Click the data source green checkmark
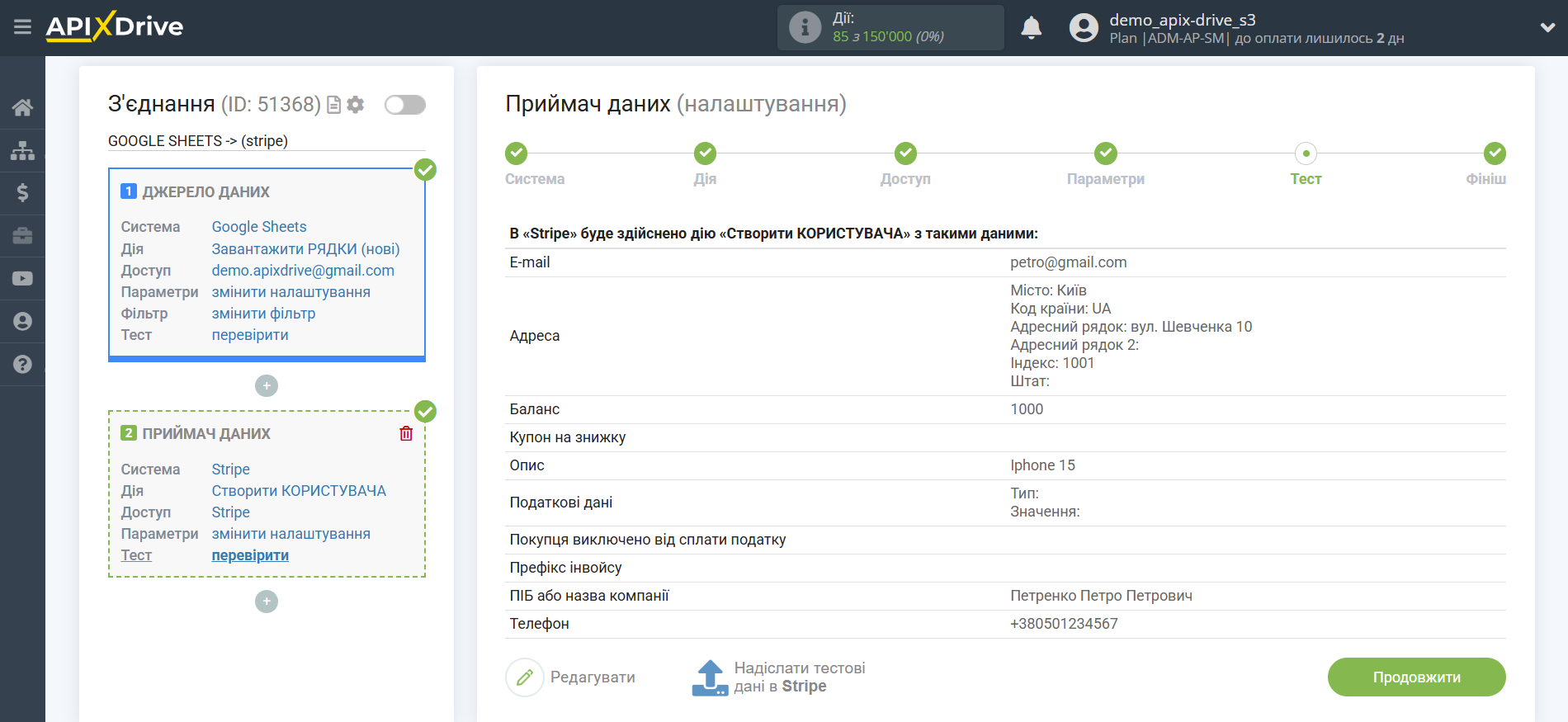Image resolution: width=1568 pixels, height=722 pixels. (x=425, y=170)
